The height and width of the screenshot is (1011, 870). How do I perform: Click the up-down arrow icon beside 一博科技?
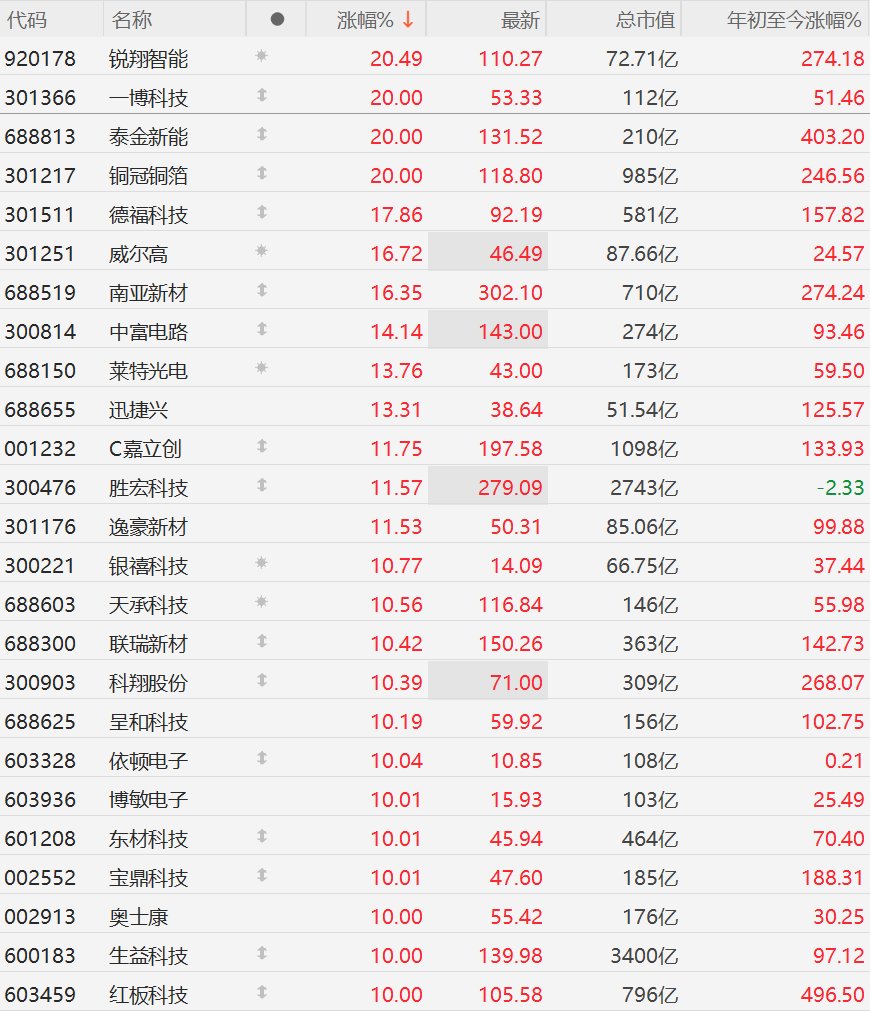pos(261,95)
